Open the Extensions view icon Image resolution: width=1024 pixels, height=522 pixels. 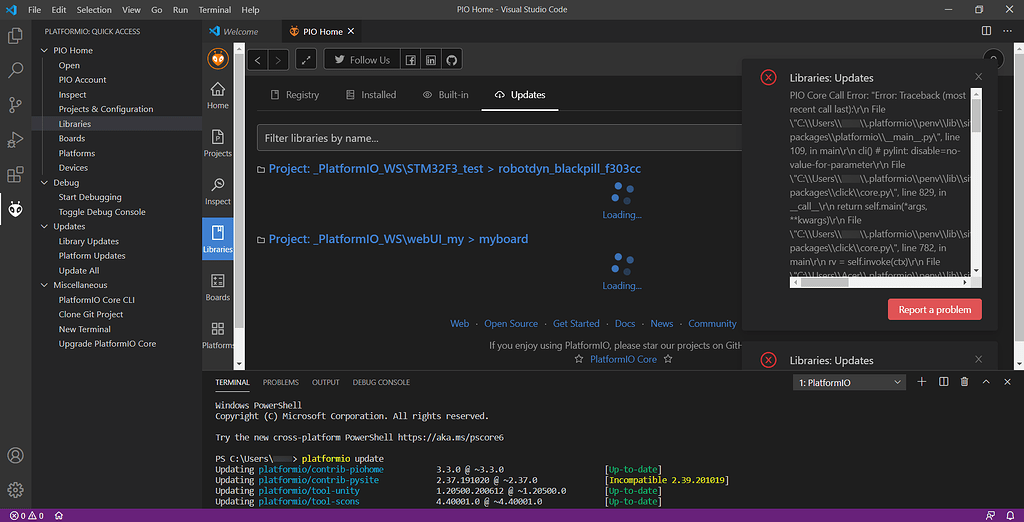16,174
